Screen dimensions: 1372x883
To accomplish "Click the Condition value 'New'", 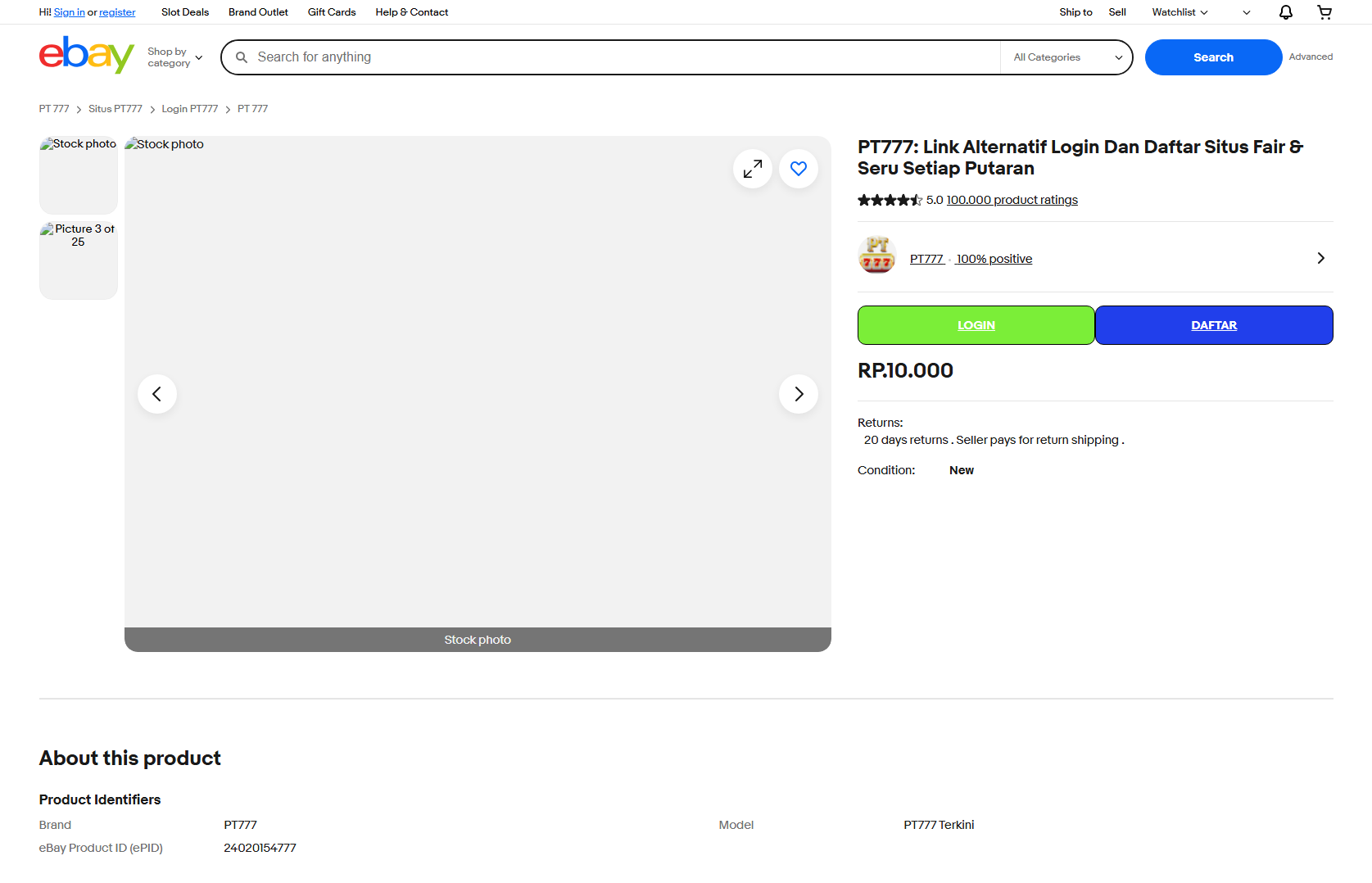I will click(962, 470).
